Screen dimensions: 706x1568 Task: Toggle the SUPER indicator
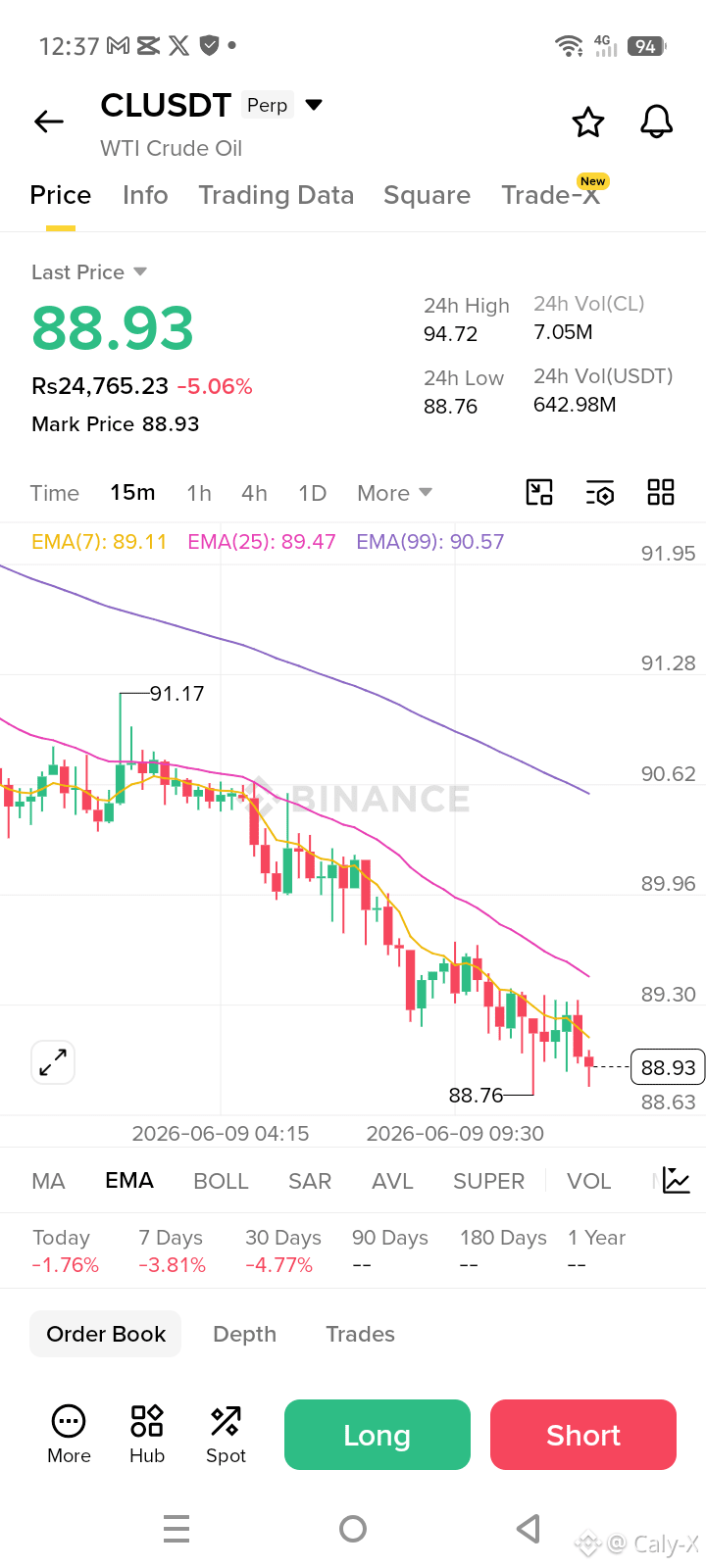coord(489,1181)
